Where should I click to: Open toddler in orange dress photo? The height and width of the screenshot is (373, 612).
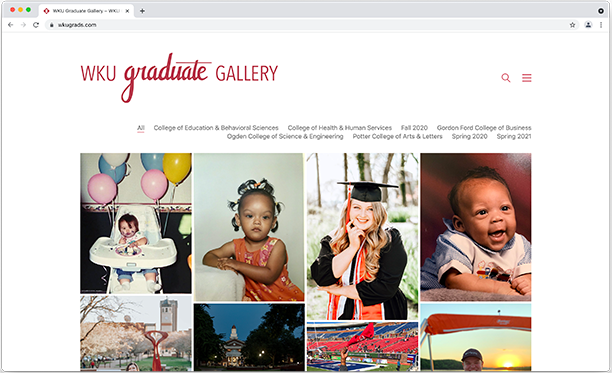[249, 227]
